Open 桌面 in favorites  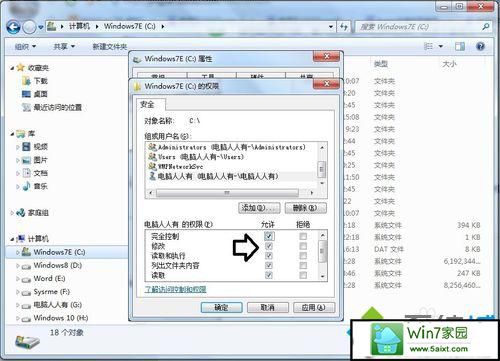[x=35, y=94]
